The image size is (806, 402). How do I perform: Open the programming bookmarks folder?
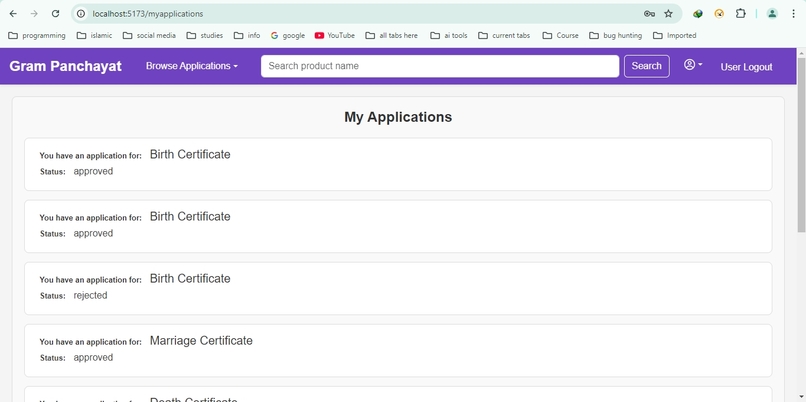coord(37,35)
